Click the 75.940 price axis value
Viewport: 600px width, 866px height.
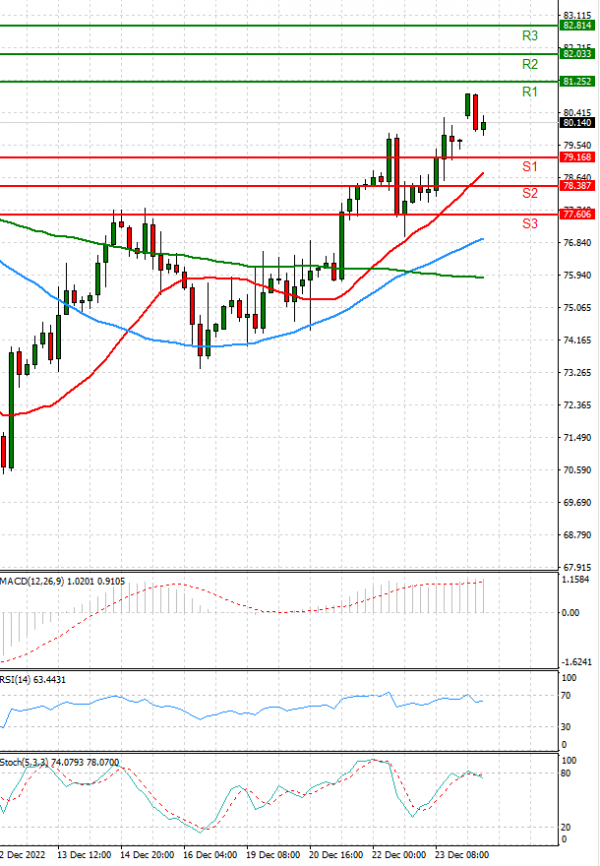coord(577,275)
